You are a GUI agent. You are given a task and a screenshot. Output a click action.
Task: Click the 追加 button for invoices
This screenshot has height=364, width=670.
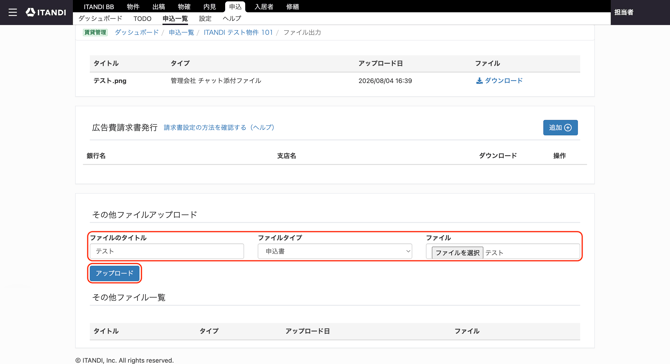pyautogui.click(x=560, y=127)
